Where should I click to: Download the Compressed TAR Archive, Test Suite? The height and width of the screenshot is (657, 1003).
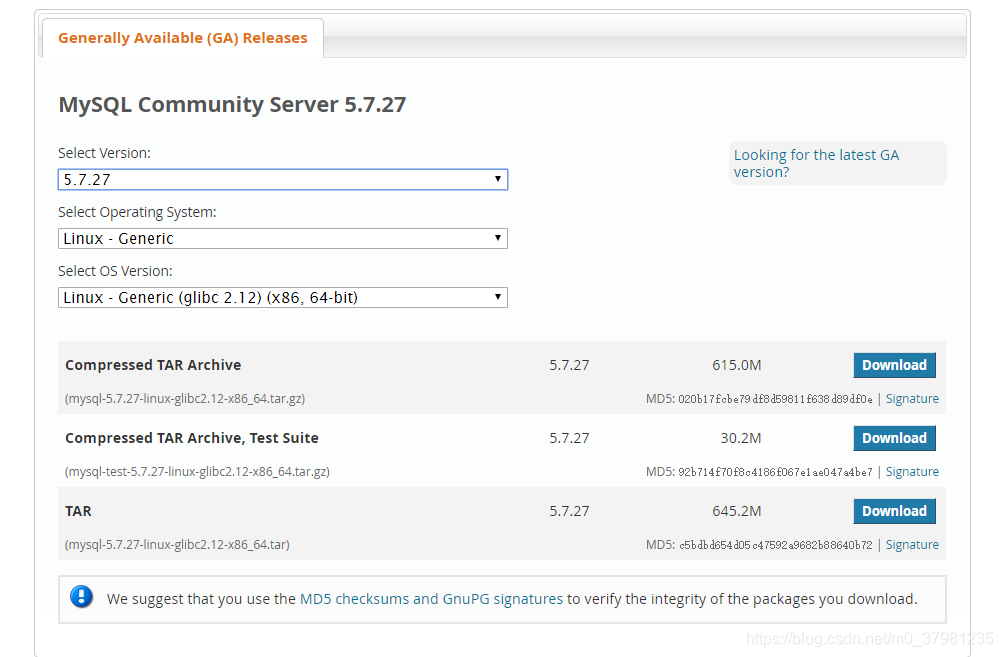(x=894, y=438)
